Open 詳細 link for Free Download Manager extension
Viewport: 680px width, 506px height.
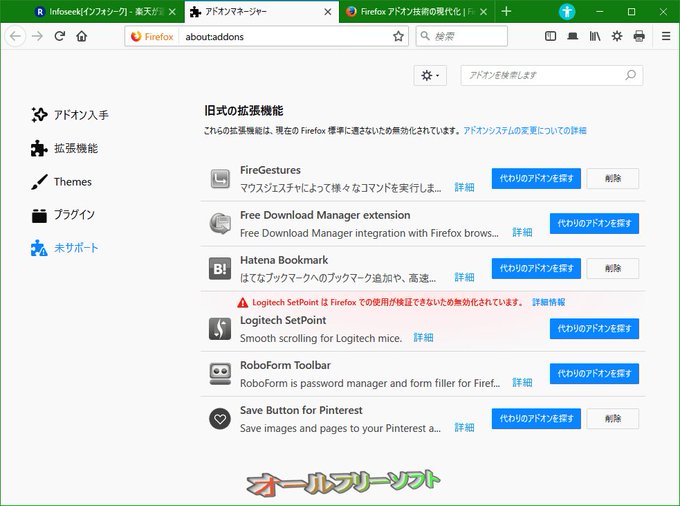point(522,232)
